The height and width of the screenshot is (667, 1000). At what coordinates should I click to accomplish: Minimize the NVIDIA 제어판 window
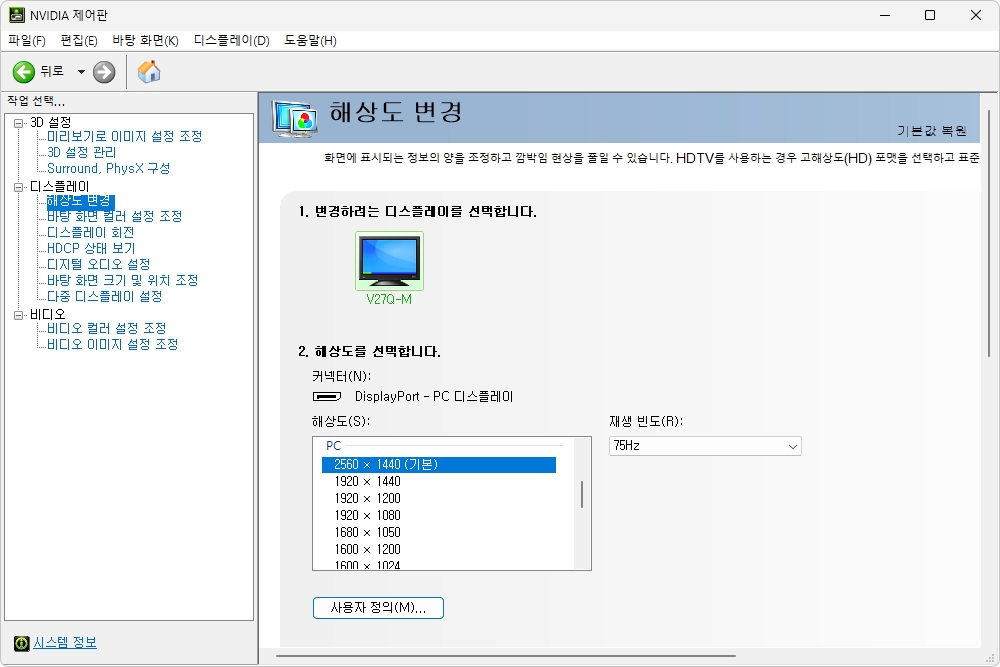coord(885,15)
